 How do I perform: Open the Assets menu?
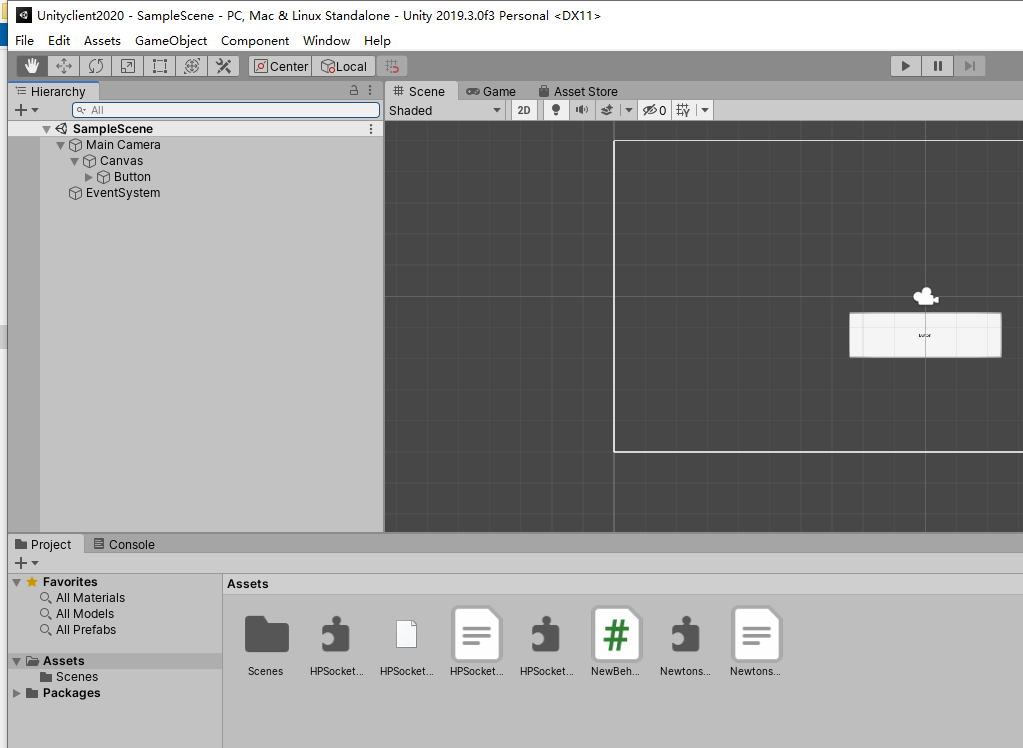point(102,40)
